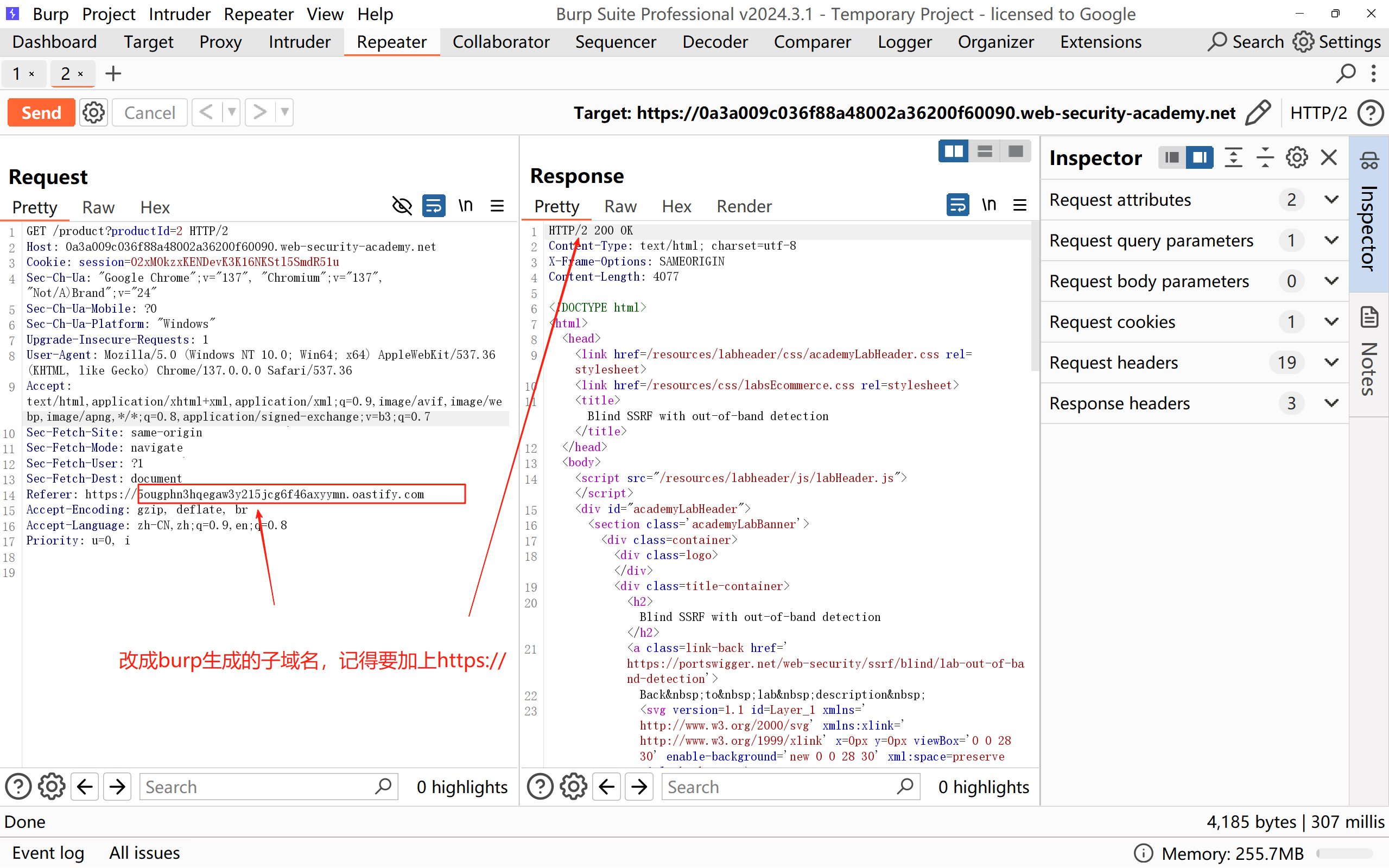Click the request hamburger menu icon
Viewport: 1389px width, 868px height.
497,206
